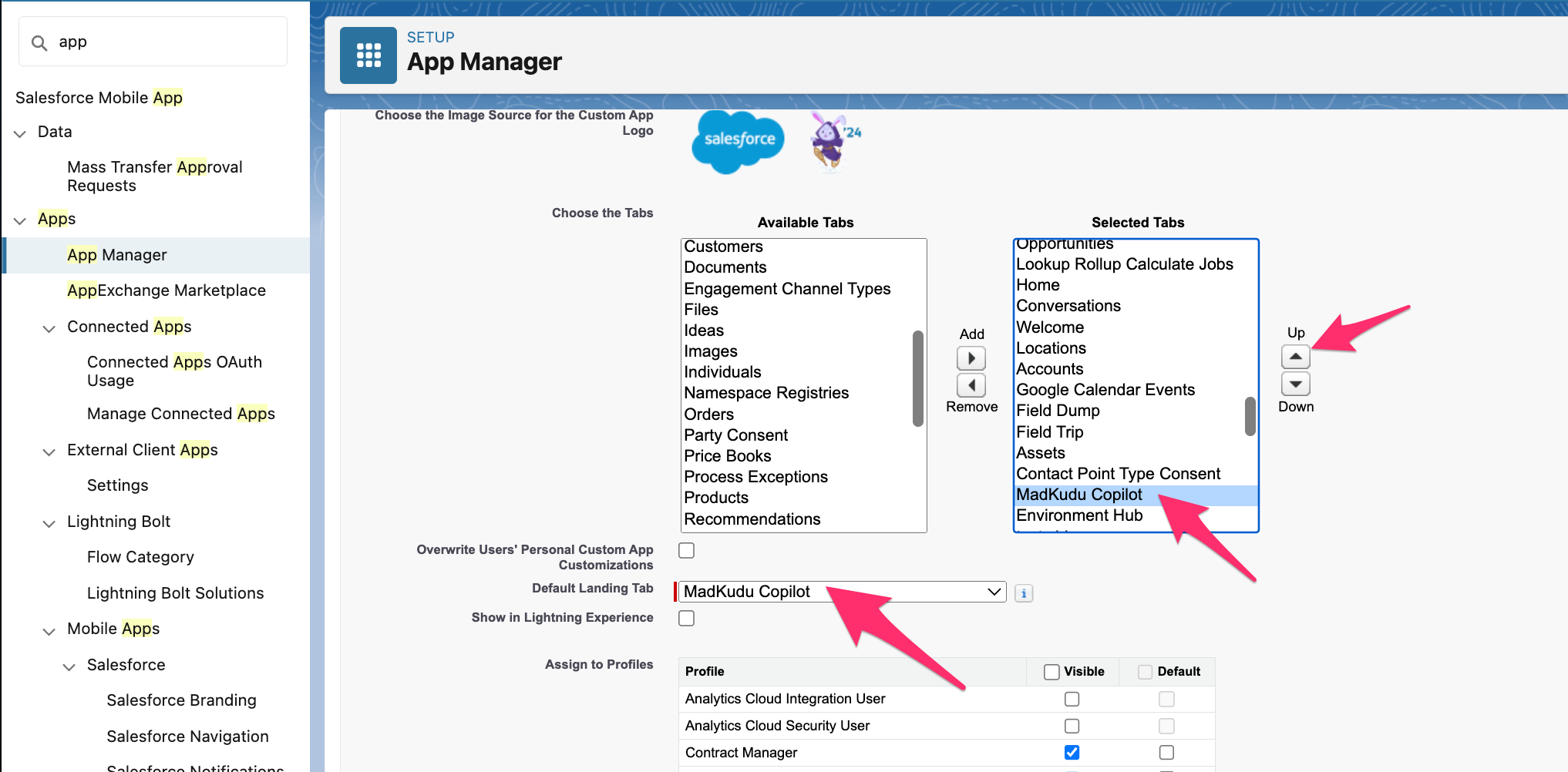Click the Selected Tabs list scrollbar
The width and height of the screenshot is (1568, 772).
click(1250, 416)
